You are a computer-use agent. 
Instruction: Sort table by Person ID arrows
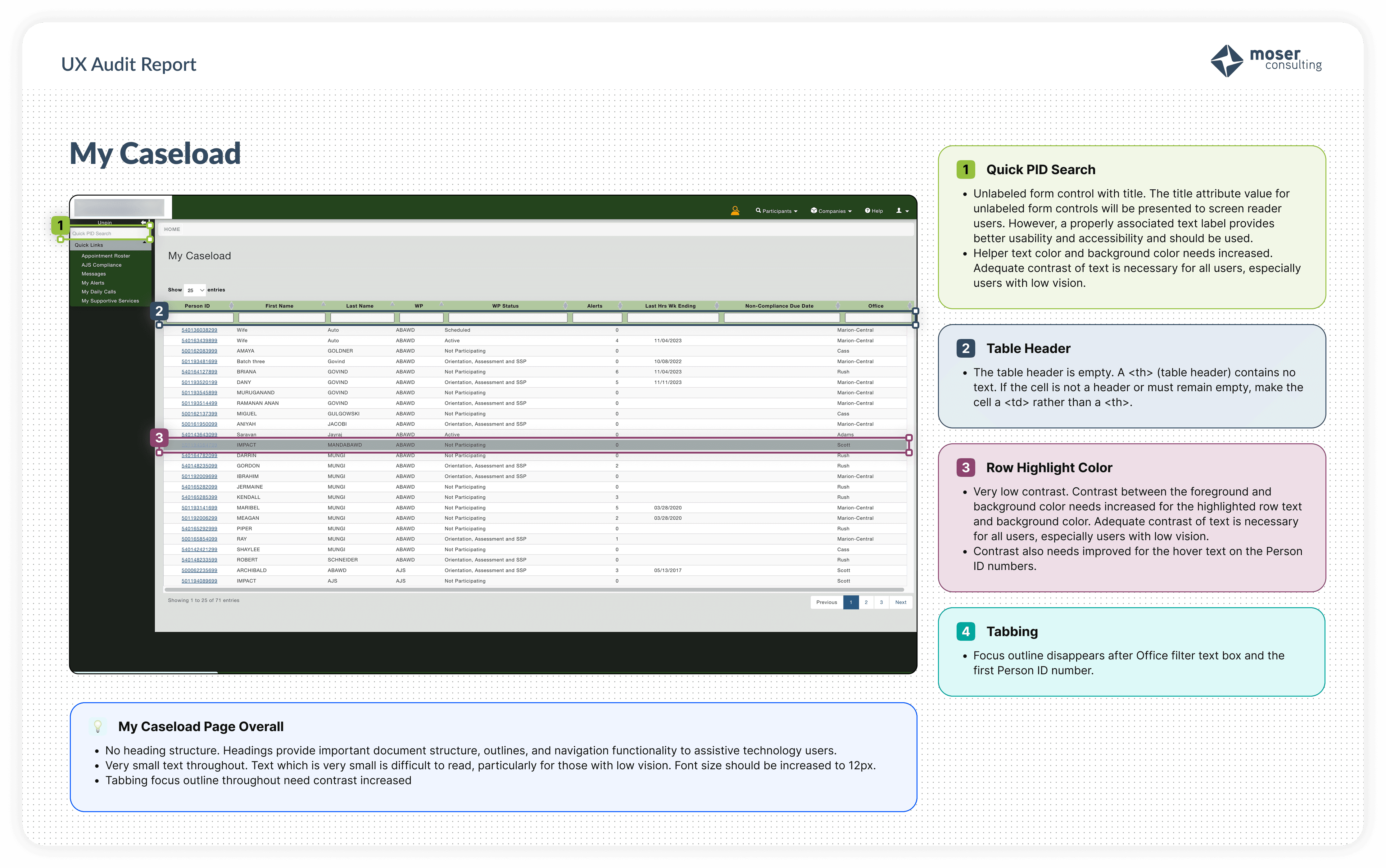(231, 305)
